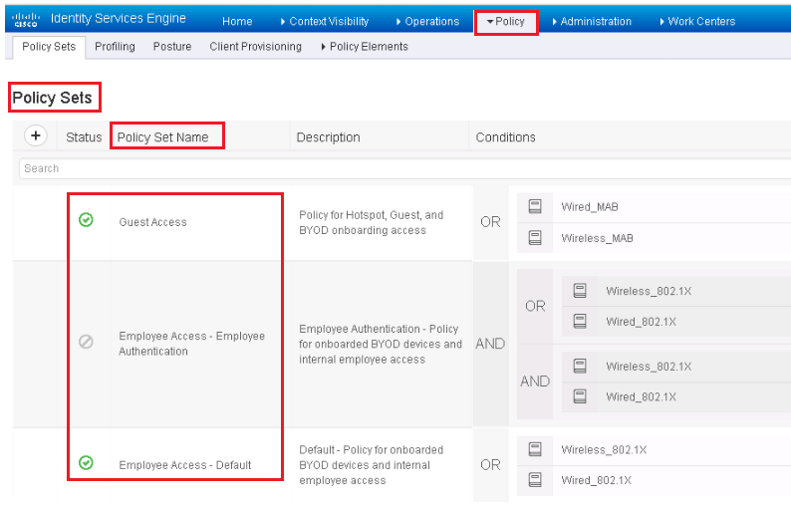Add a new policy set with plus button
791x509 pixels.
click(x=36, y=136)
